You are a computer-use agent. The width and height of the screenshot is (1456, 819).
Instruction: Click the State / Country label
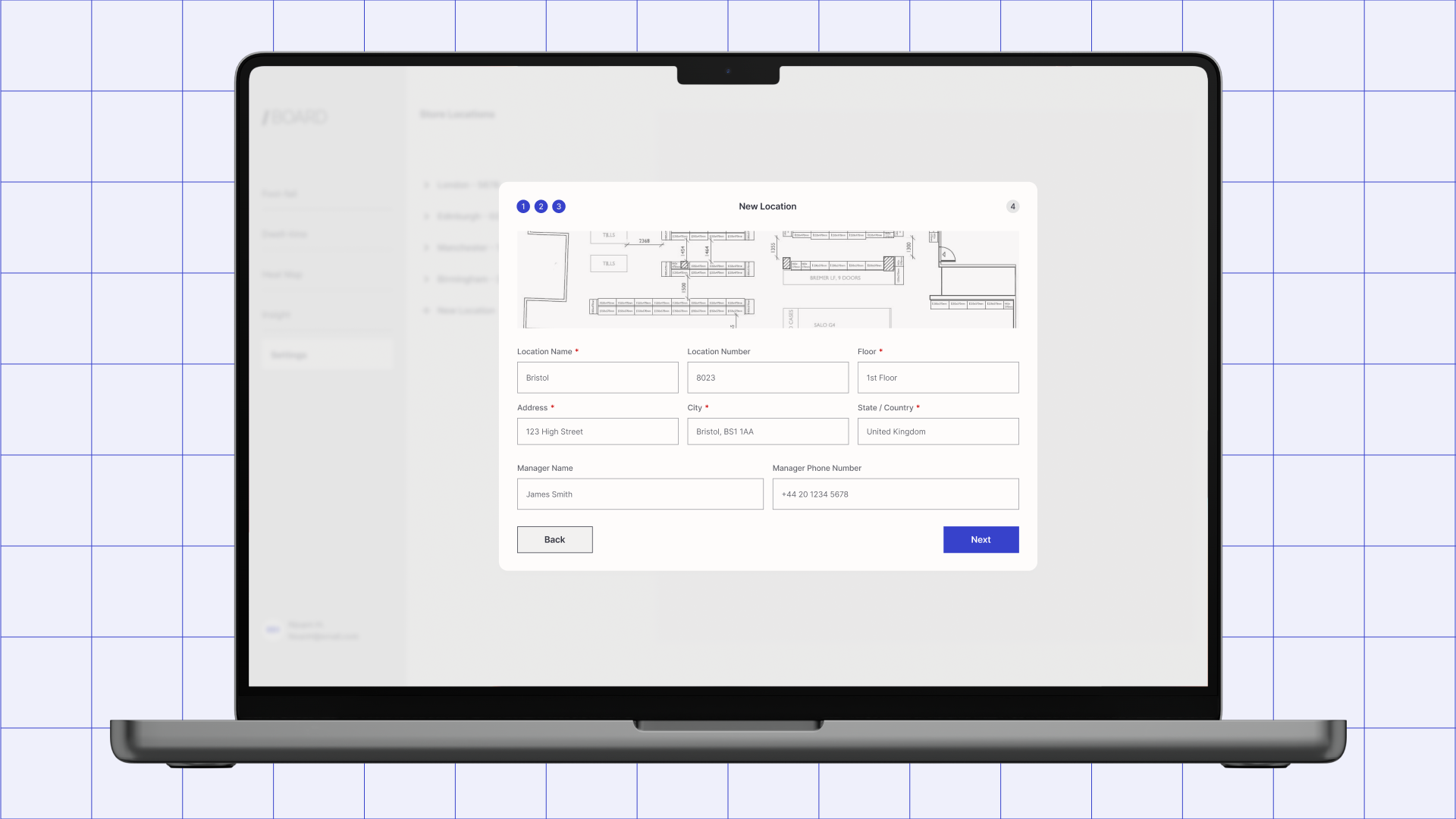(x=886, y=408)
